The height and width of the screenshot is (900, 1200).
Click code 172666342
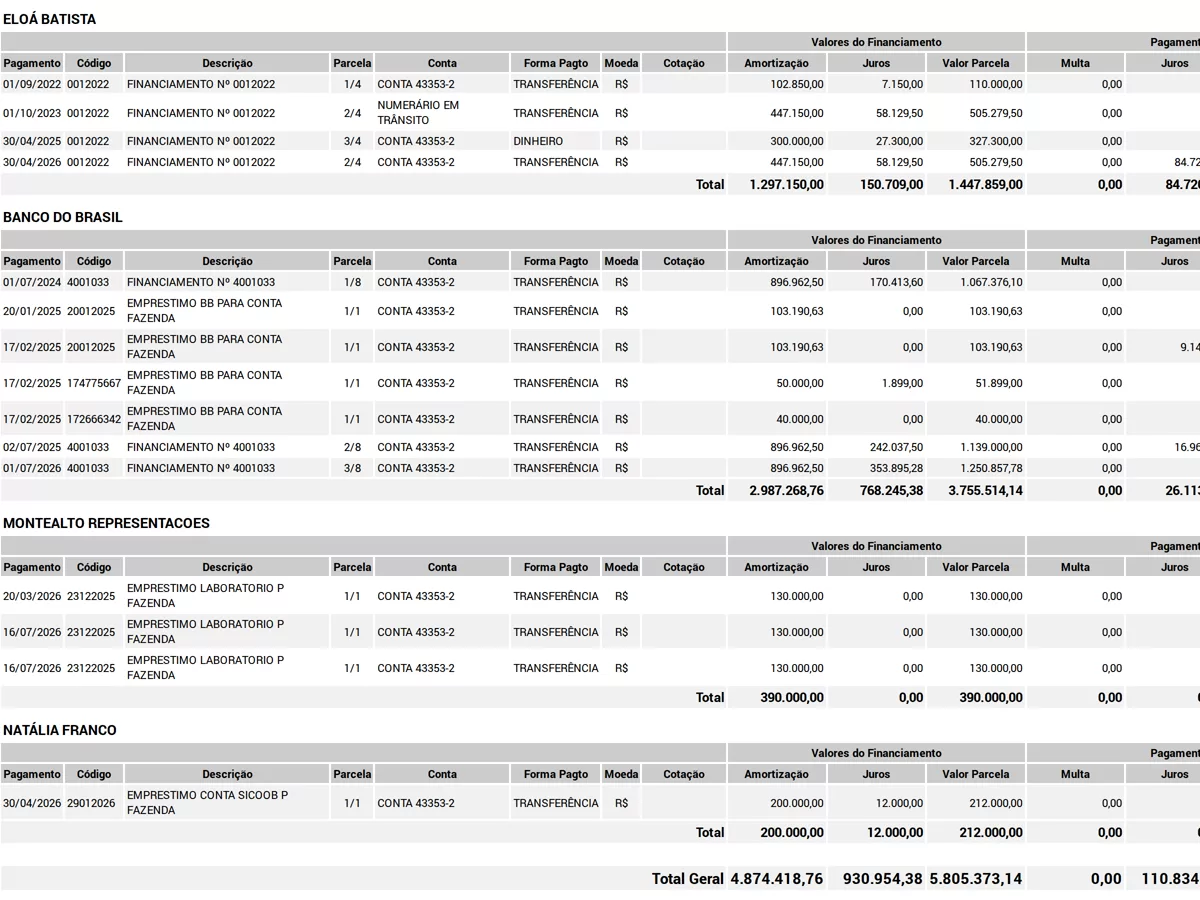(x=94, y=419)
